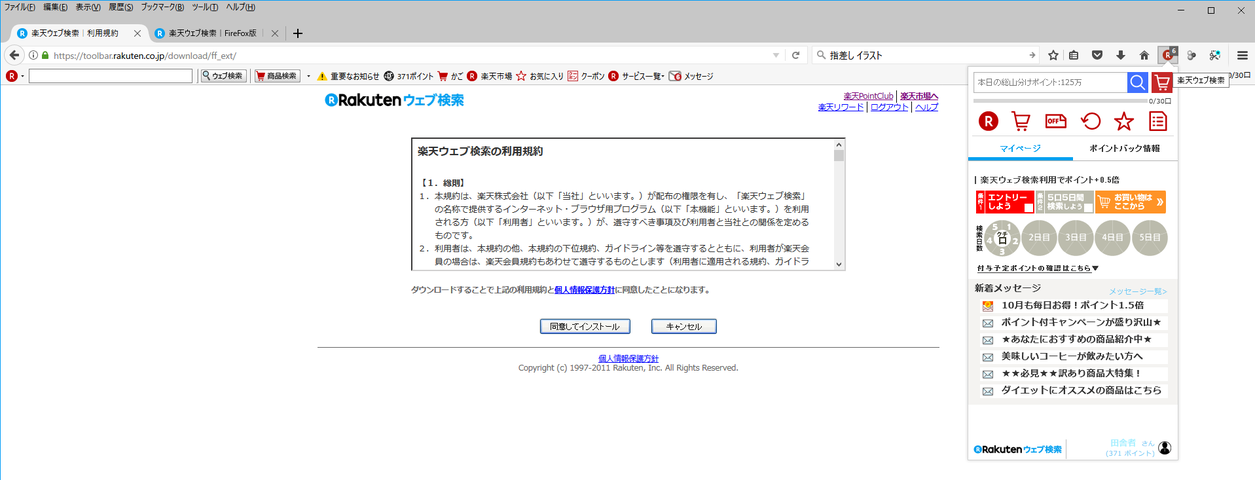This screenshot has height=480, width=1255.
Task: Click the ウェブ検索 toolbar button
Action: 223,76
